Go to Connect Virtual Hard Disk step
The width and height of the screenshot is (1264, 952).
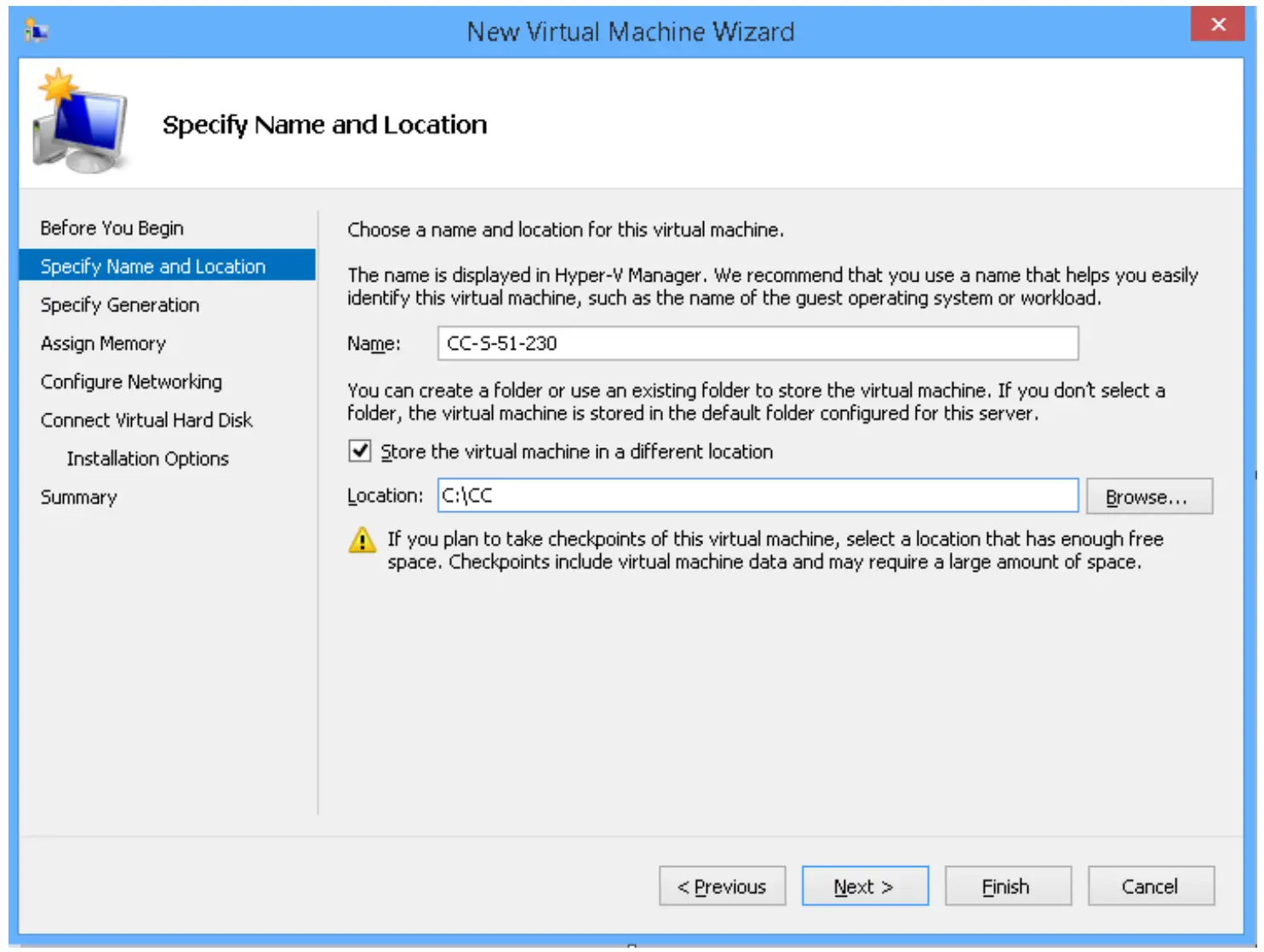tap(146, 419)
